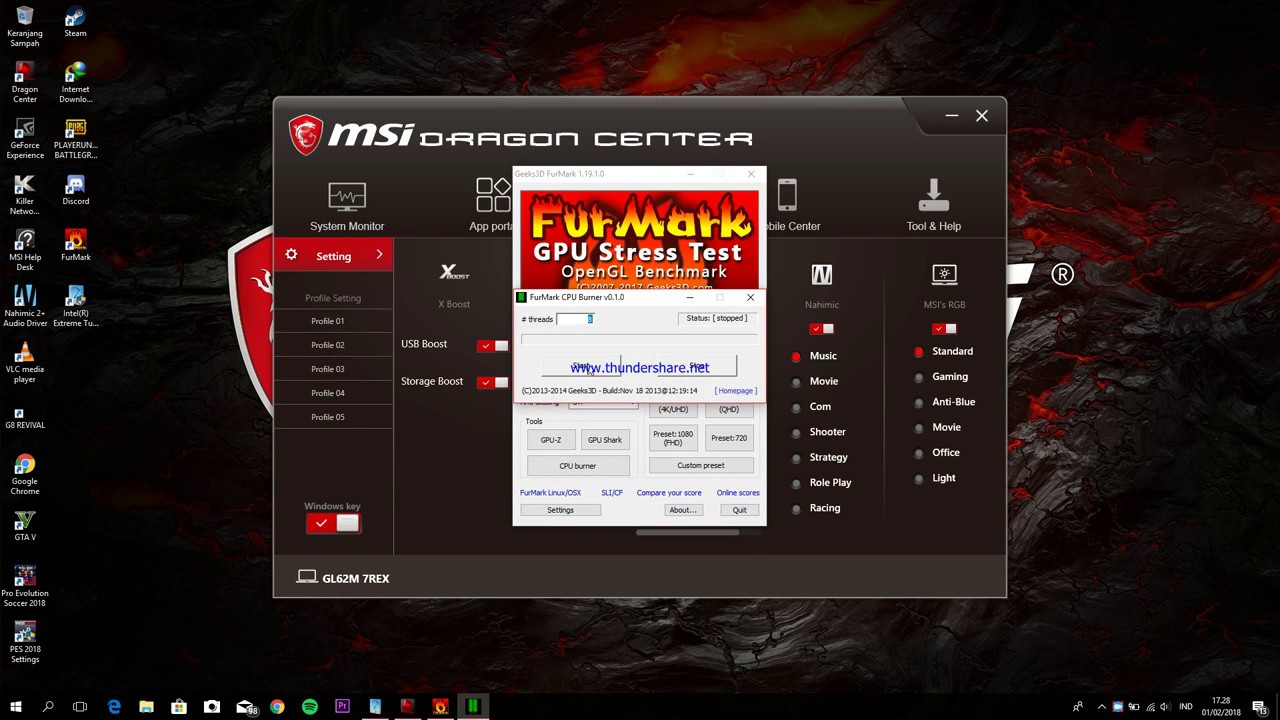Open Task View in taskbar
Image resolution: width=1280 pixels, height=720 pixels.
tap(80, 707)
